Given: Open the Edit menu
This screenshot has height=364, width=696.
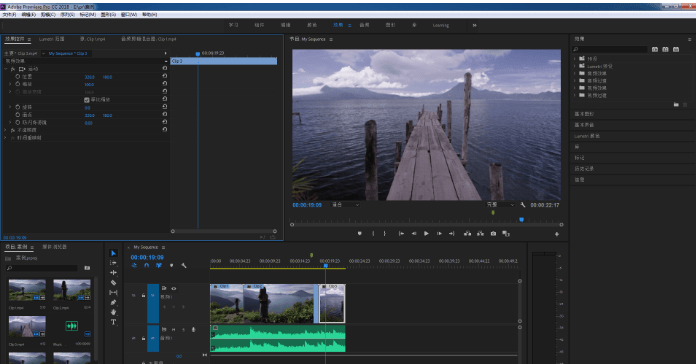Looking at the screenshot, I should [28, 15].
